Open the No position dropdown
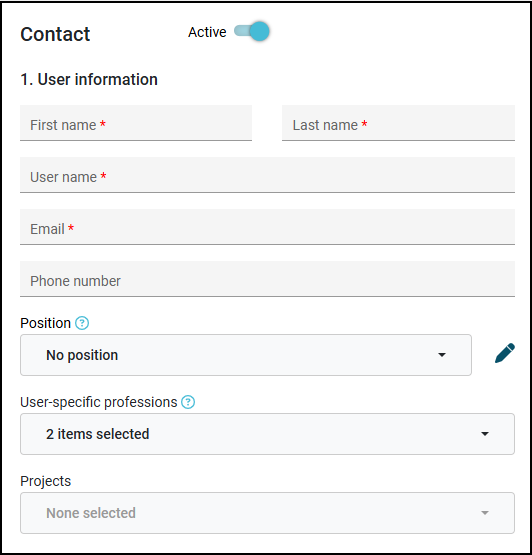The height and width of the screenshot is (555, 532). (246, 355)
